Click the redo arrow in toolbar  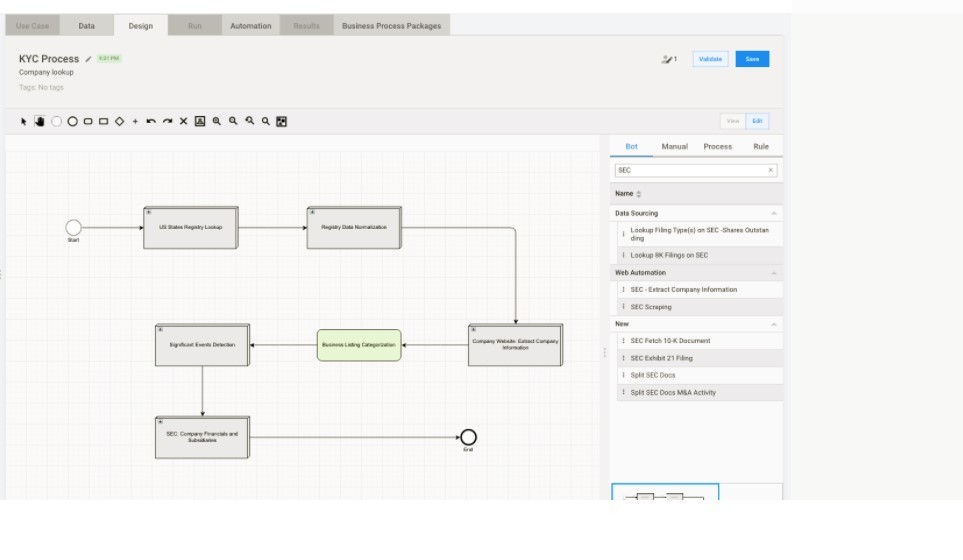point(167,121)
